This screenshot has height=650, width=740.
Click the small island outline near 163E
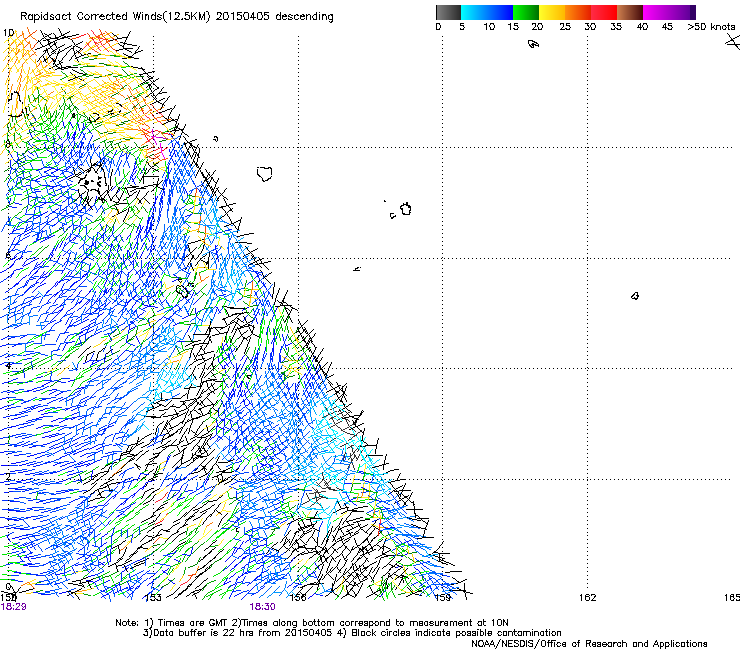635,296
